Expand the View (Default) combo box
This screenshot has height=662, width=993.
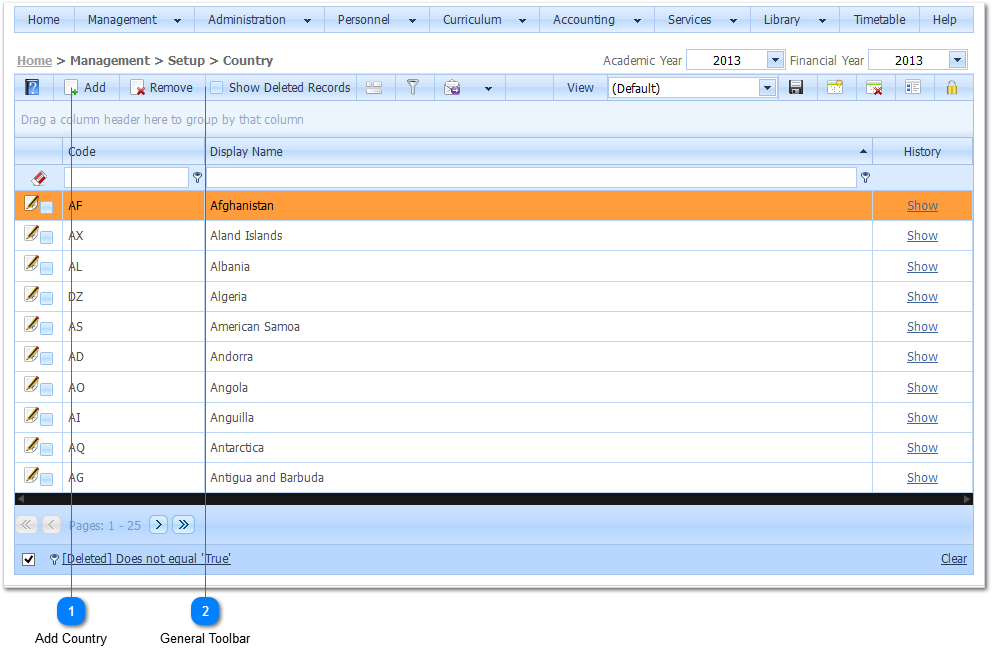(767, 88)
